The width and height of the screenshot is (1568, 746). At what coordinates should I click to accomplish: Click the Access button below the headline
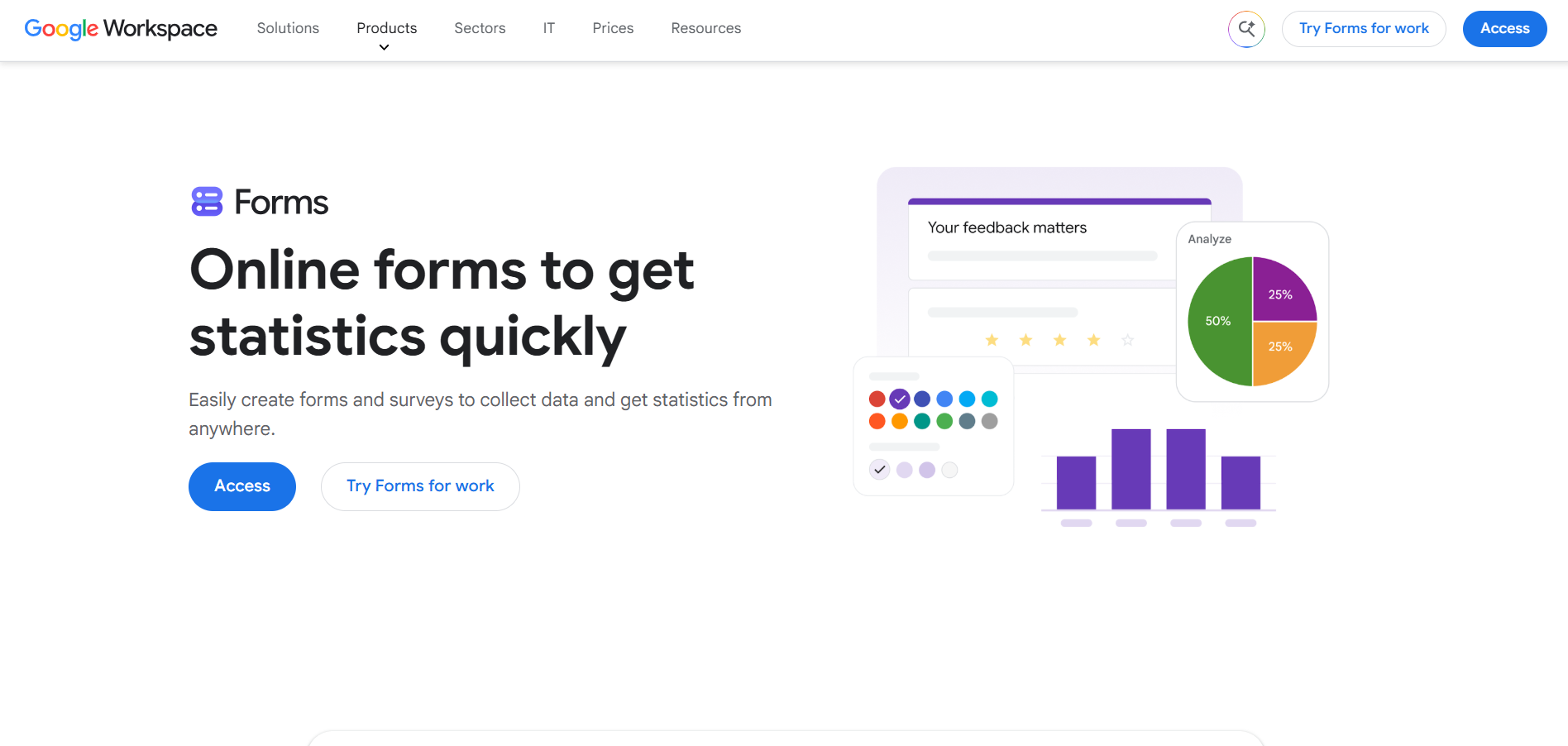tap(242, 486)
